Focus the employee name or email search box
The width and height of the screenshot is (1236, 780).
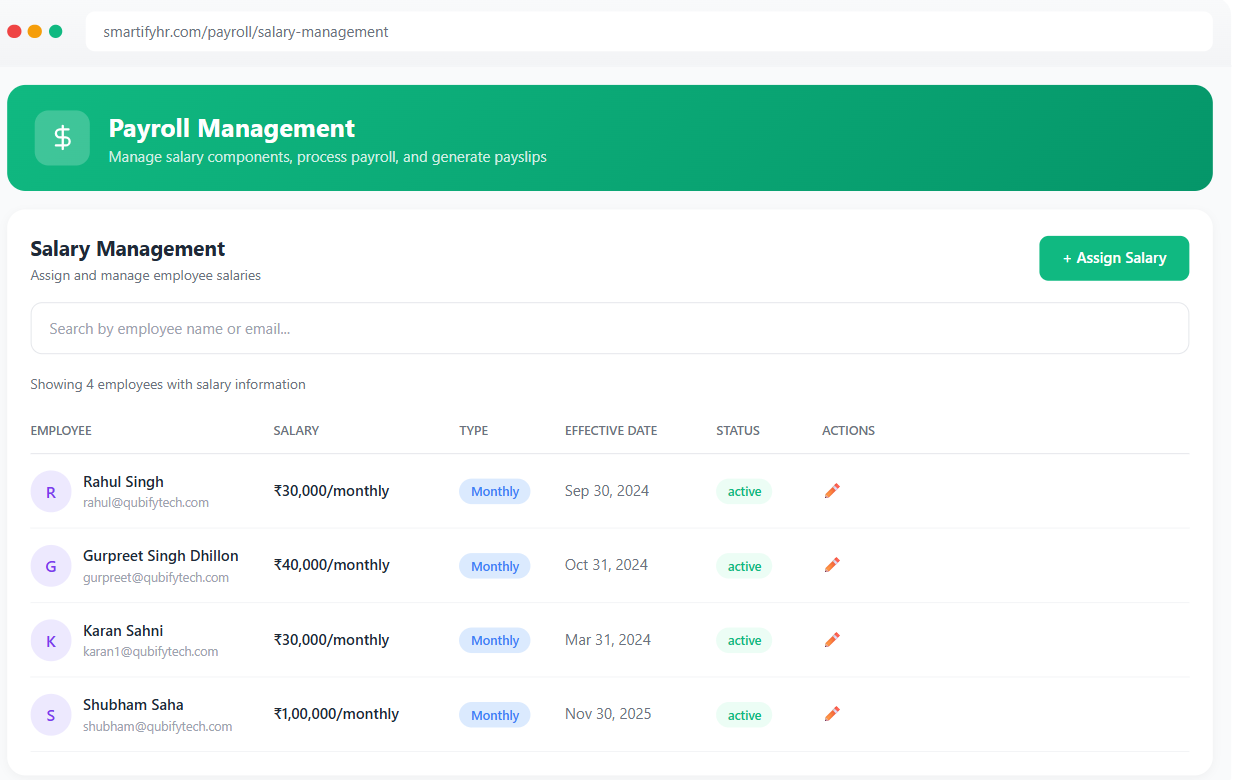tap(609, 329)
